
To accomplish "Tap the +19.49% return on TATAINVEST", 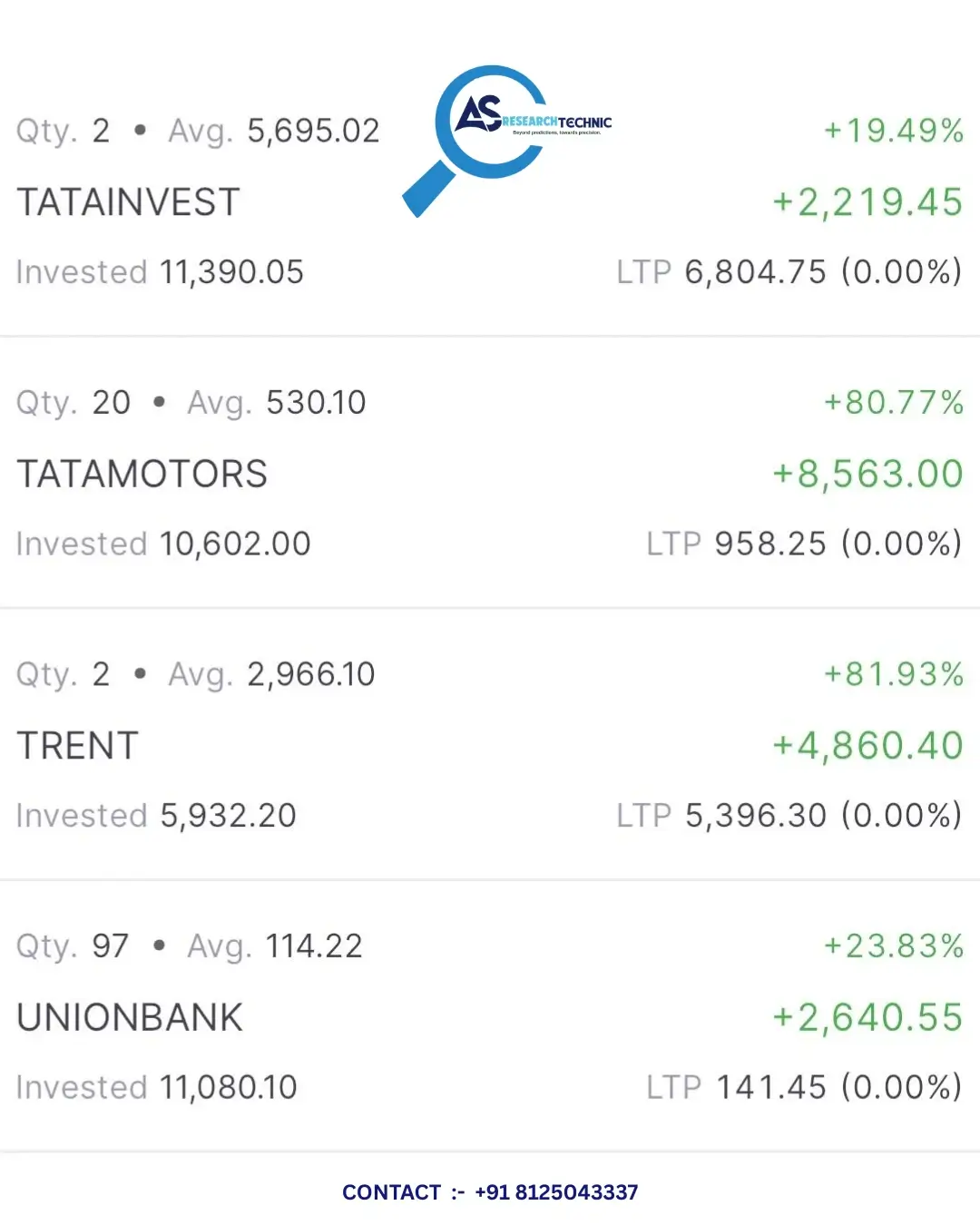I will pos(893,131).
